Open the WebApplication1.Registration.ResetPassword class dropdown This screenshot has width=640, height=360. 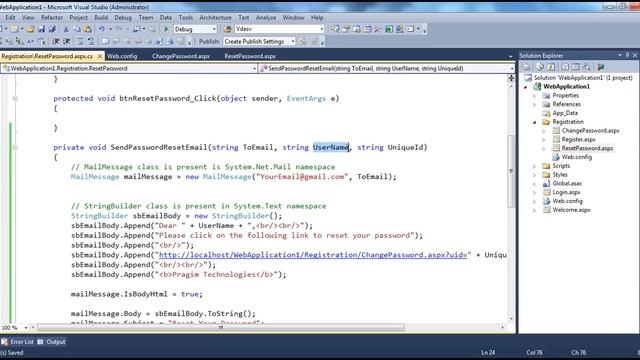pos(254,69)
